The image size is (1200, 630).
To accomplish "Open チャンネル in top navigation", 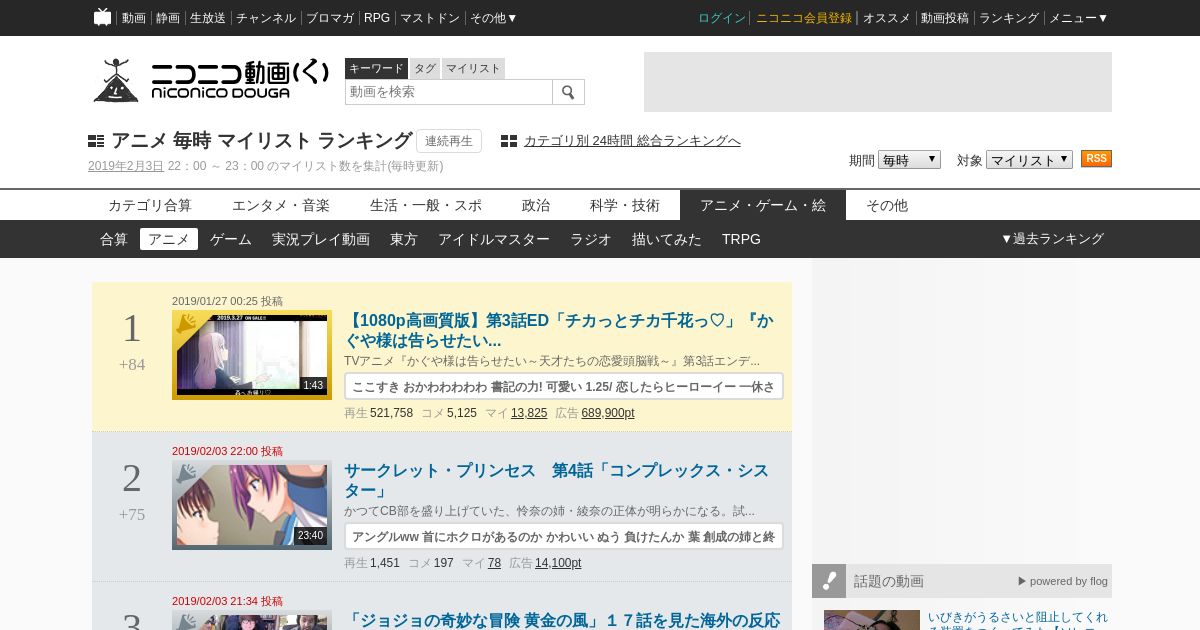I will [266, 18].
